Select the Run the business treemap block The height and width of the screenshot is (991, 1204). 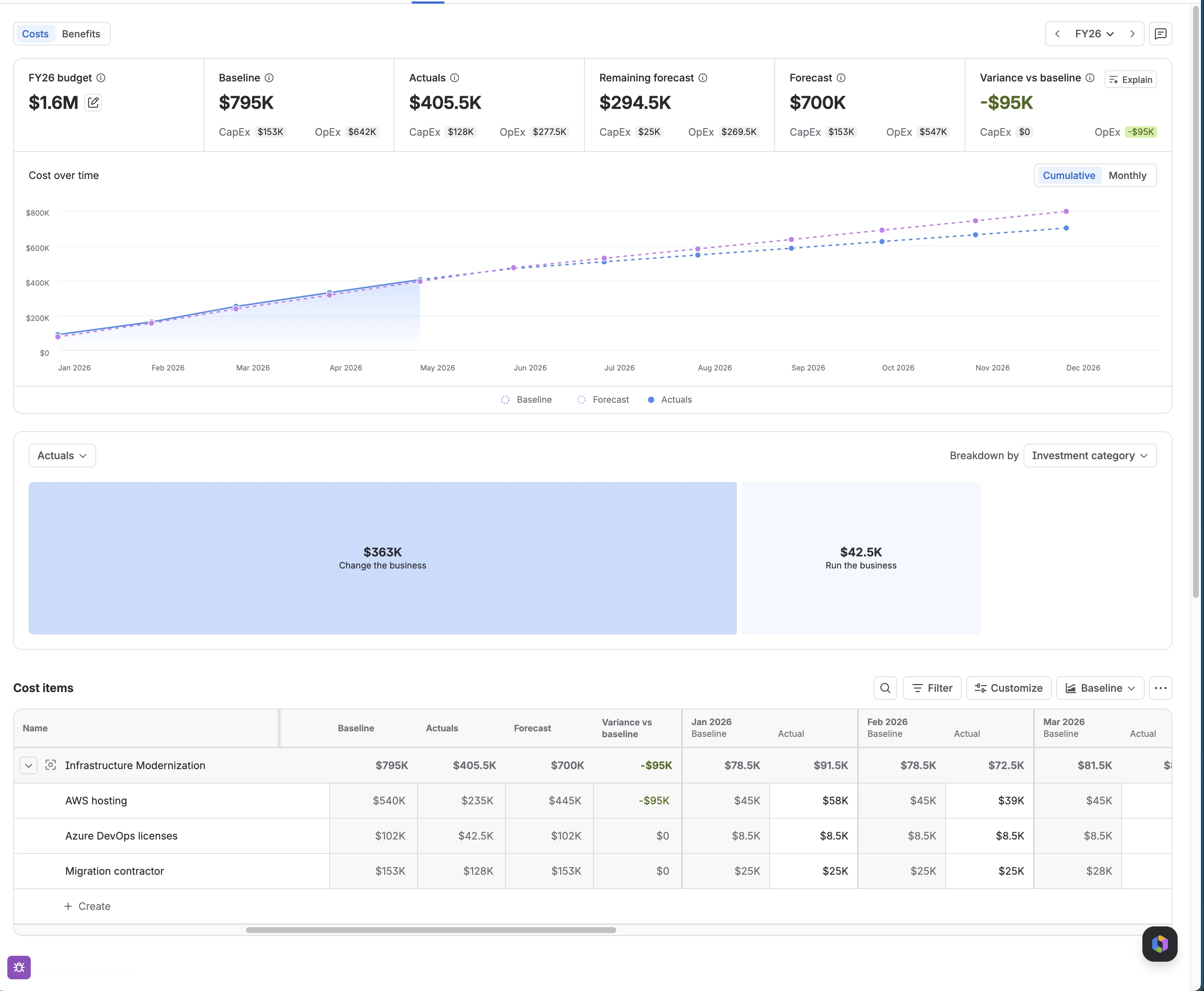(x=860, y=558)
